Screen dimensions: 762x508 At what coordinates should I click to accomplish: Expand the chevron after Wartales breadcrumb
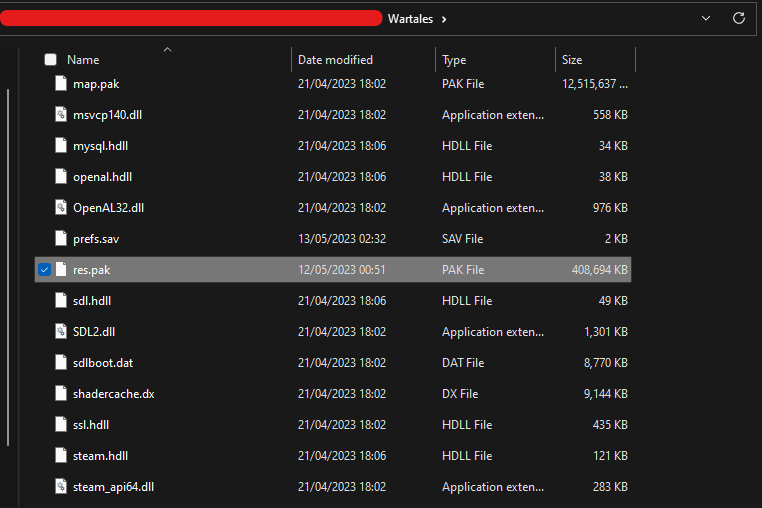[x=444, y=19]
